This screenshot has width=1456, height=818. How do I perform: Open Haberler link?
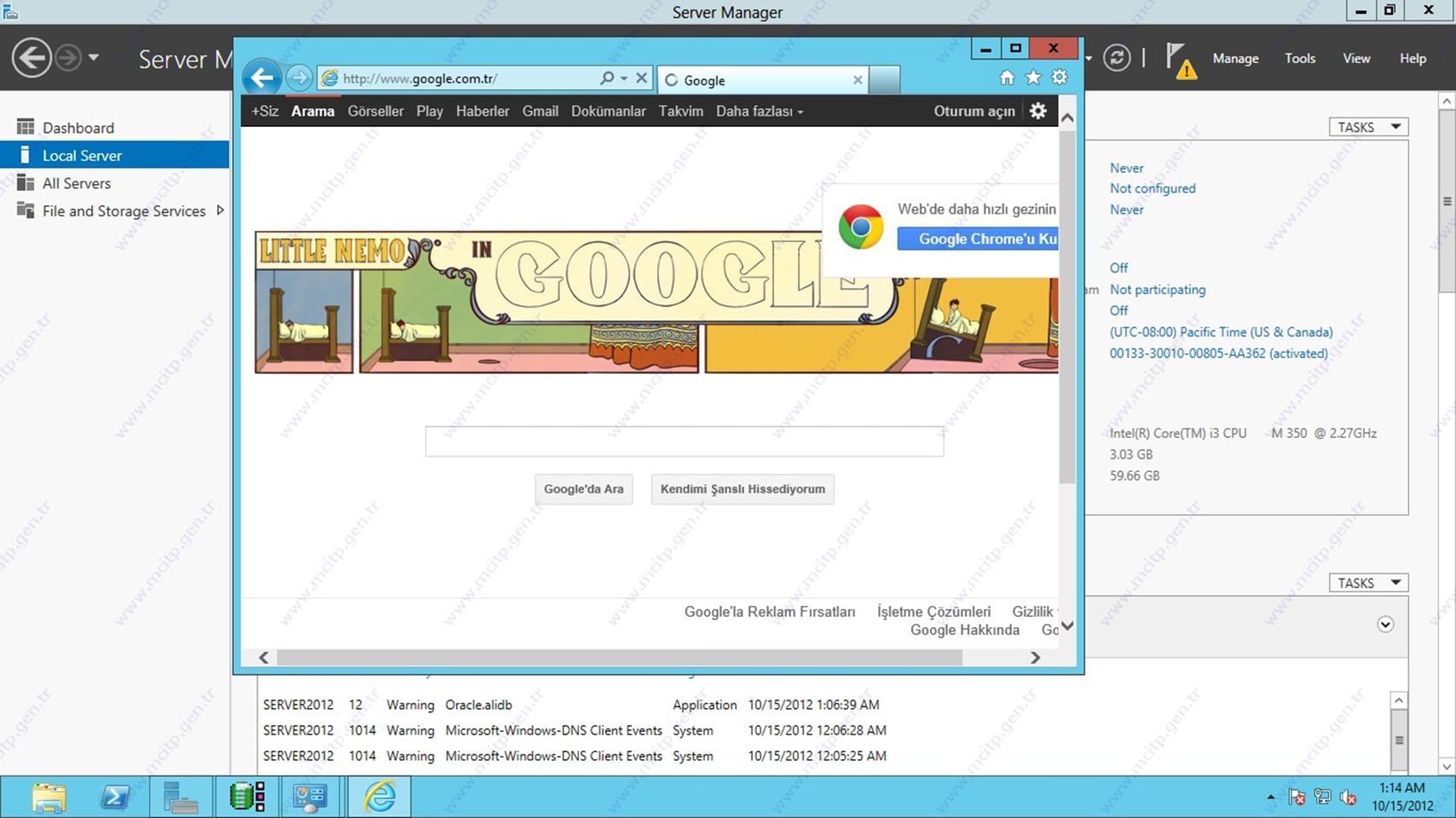482,112
